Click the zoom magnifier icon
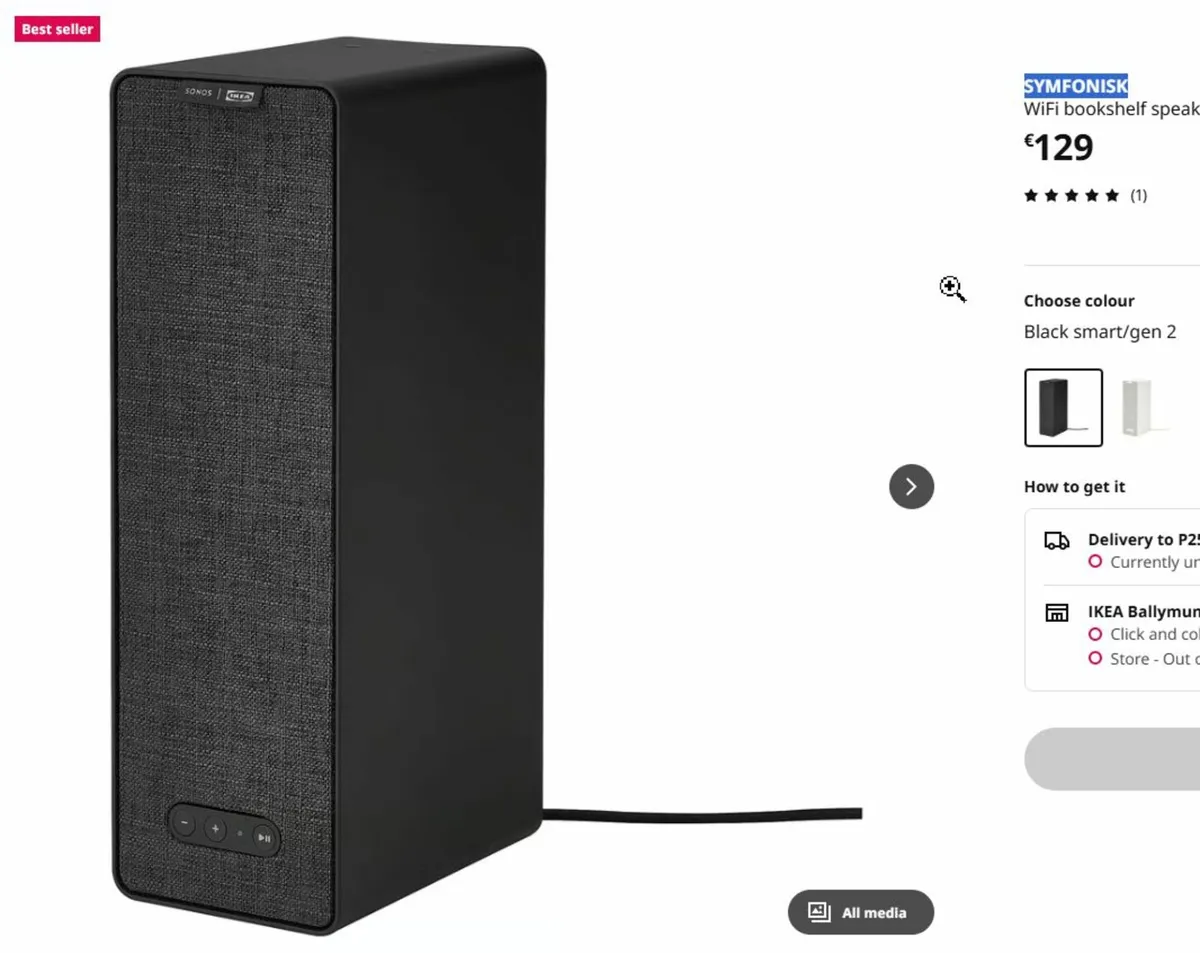 (x=953, y=290)
